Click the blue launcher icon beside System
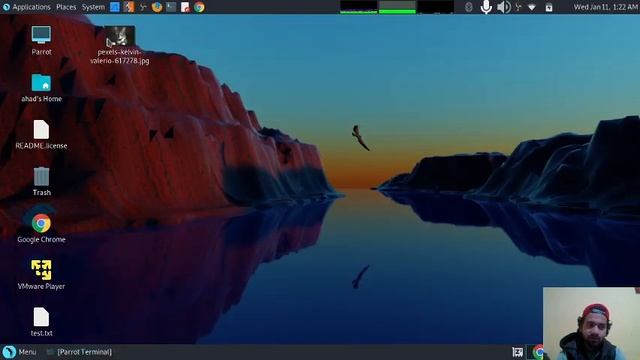The width and height of the screenshot is (640, 360). click(115, 7)
